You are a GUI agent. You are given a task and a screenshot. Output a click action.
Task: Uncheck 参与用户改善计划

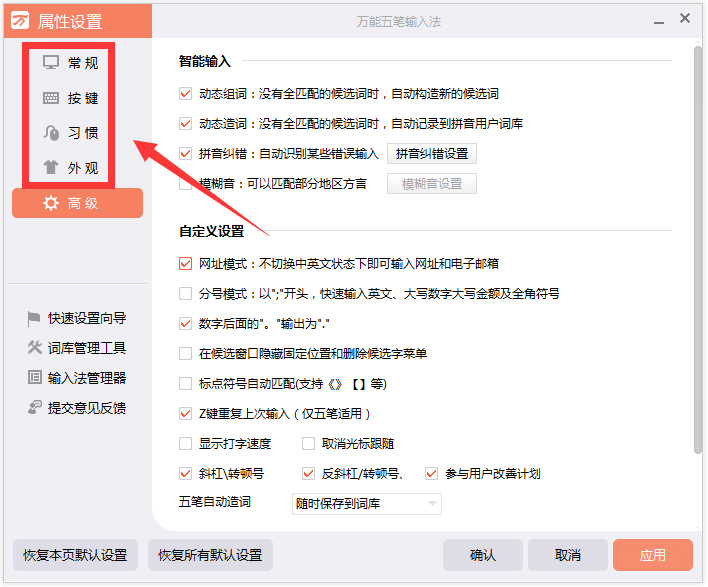click(x=431, y=473)
